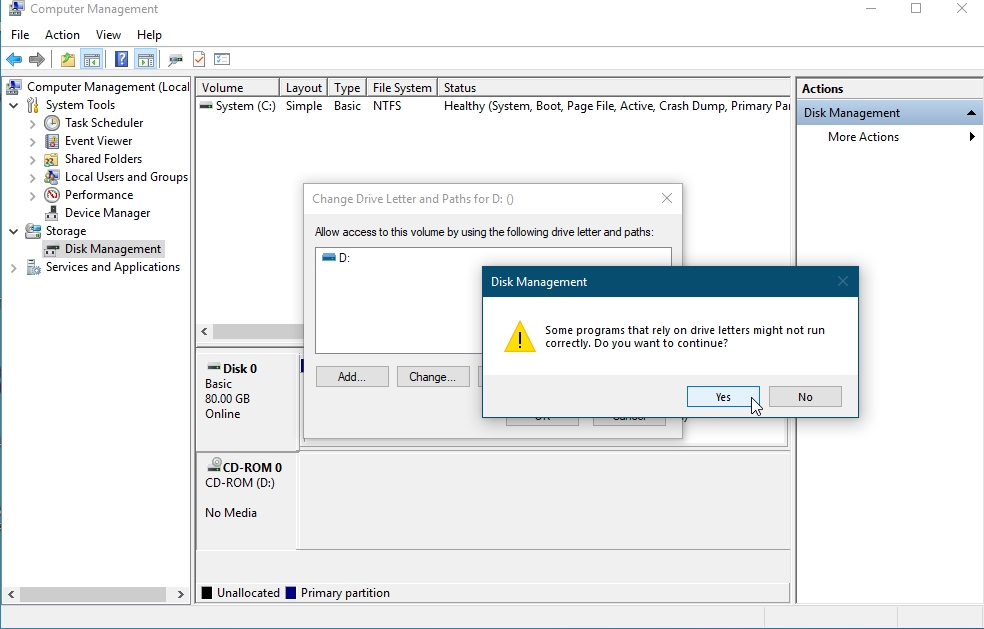The width and height of the screenshot is (984, 629).
Task: Click the CD-ROM (D:) label
Action: (240, 483)
